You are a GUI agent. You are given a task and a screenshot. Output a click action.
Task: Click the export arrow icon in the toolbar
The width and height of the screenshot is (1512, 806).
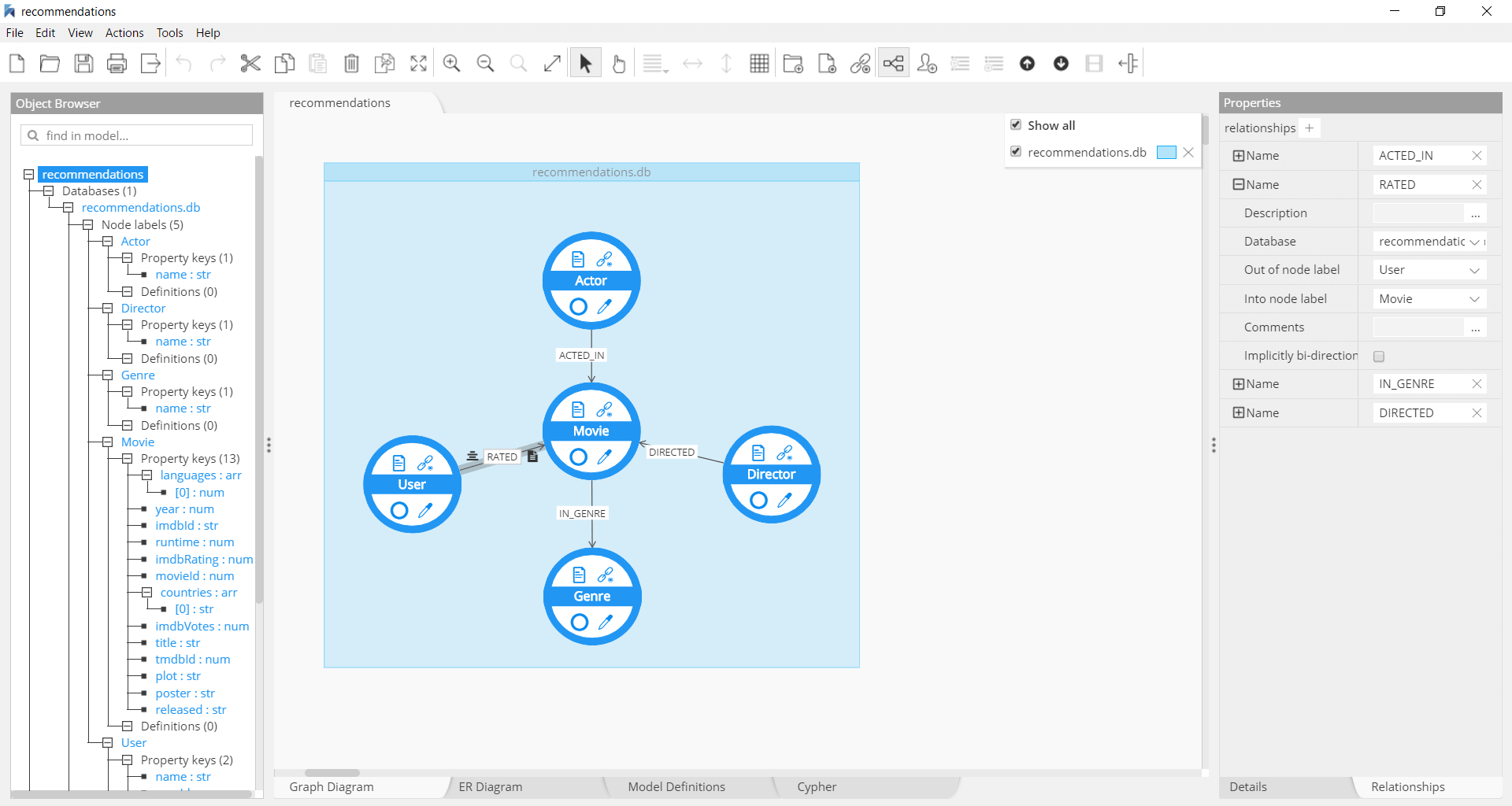point(150,64)
